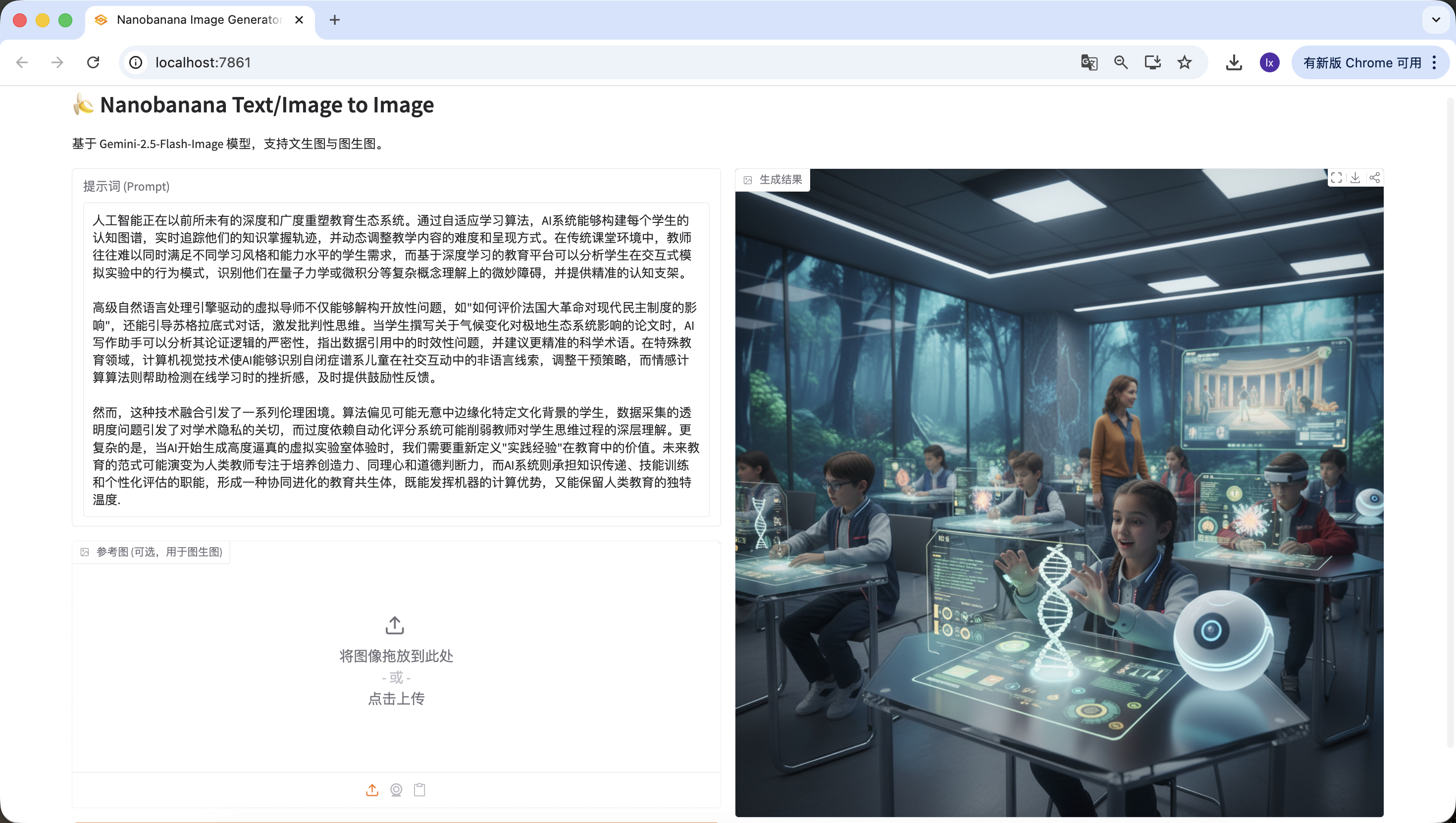Open the Chrome three-dot menu

tap(1435, 62)
